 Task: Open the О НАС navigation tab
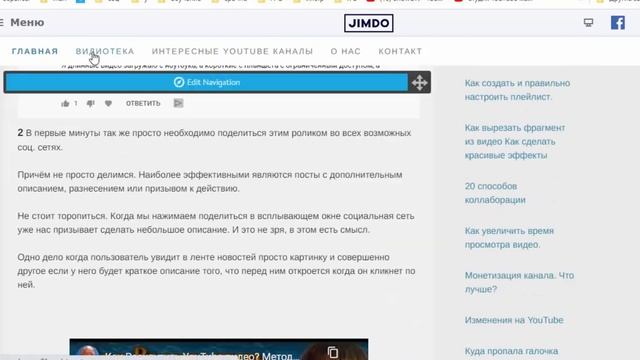point(345,51)
